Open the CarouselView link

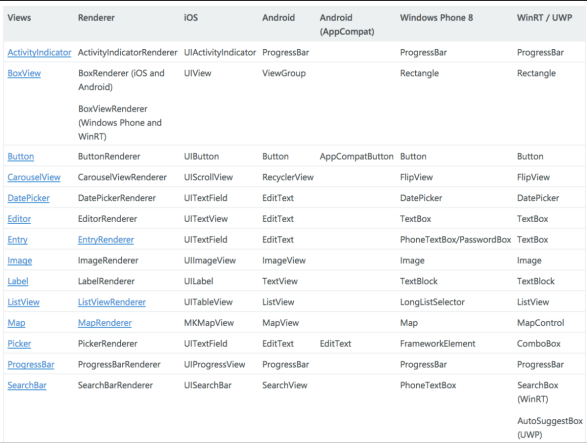coord(34,177)
